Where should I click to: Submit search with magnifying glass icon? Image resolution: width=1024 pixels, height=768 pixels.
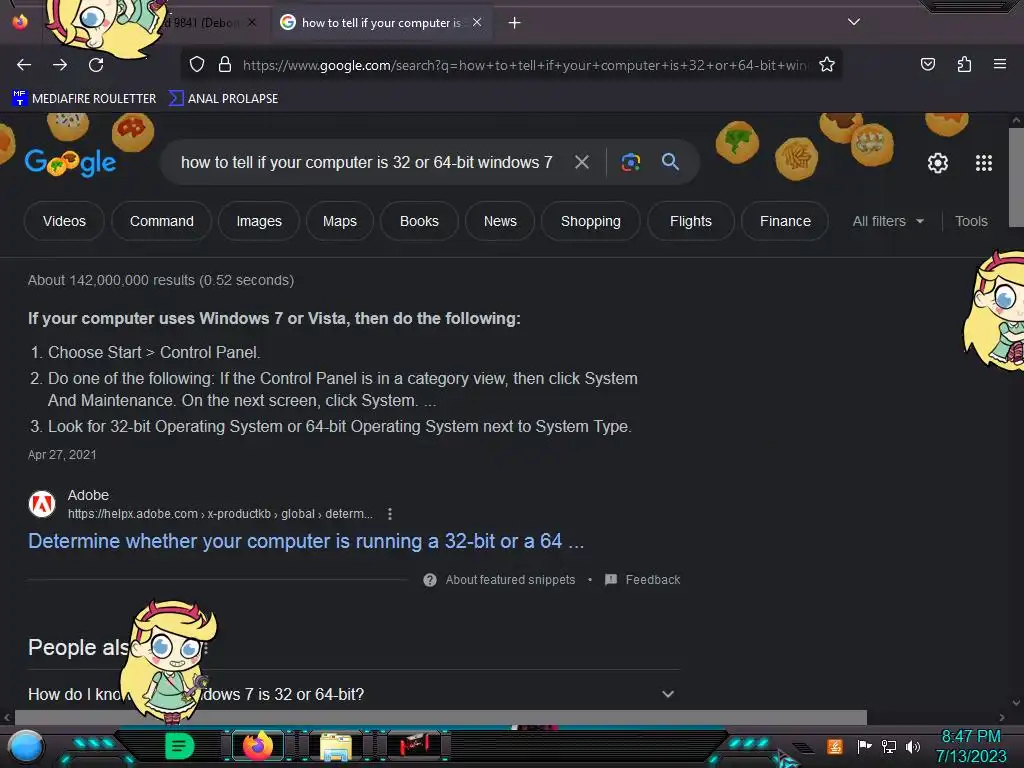(x=670, y=161)
